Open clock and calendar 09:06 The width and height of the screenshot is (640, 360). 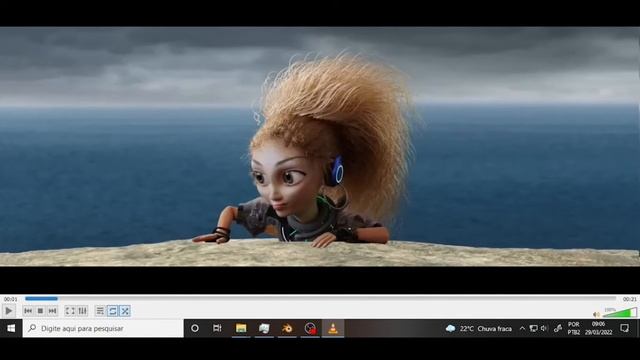[x=598, y=328]
